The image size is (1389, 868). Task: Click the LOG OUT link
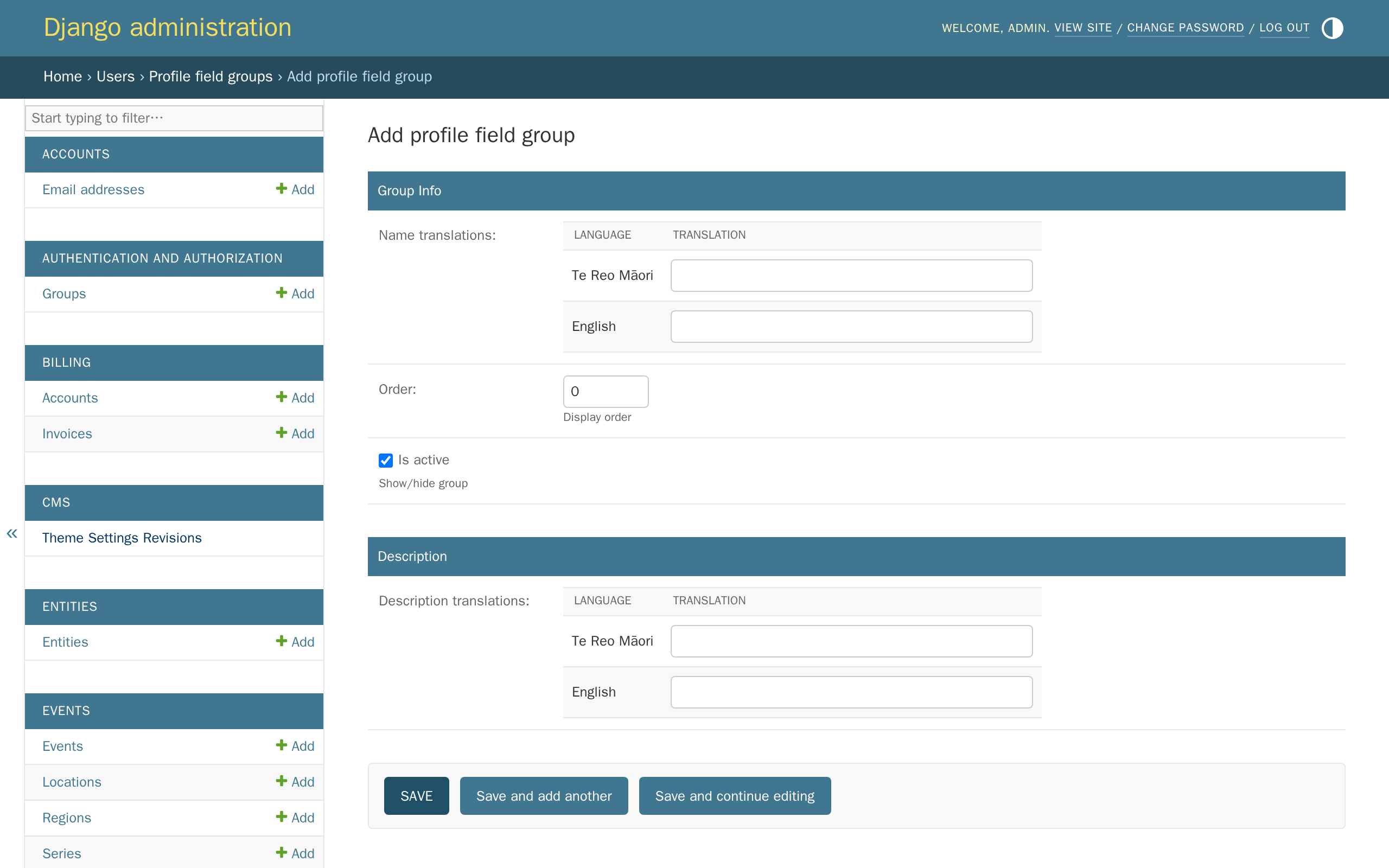point(1284,28)
